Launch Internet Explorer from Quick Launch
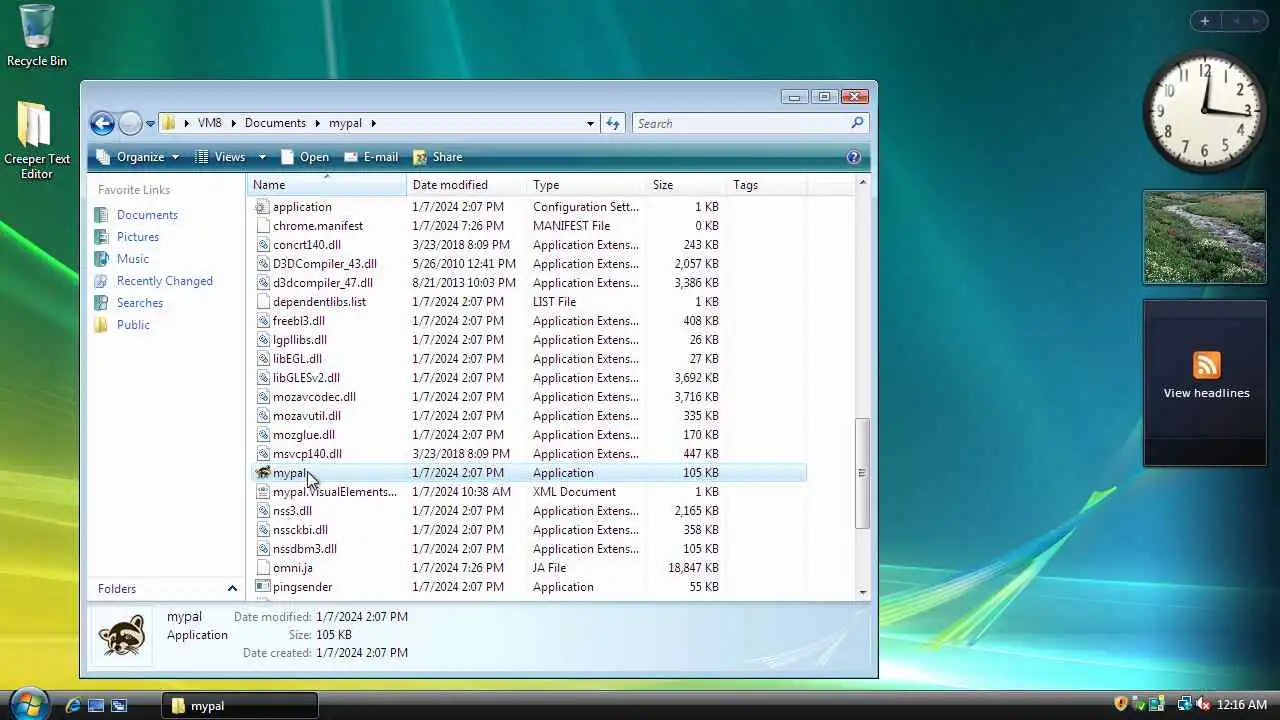The width and height of the screenshot is (1280, 720). tap(73, 705)
